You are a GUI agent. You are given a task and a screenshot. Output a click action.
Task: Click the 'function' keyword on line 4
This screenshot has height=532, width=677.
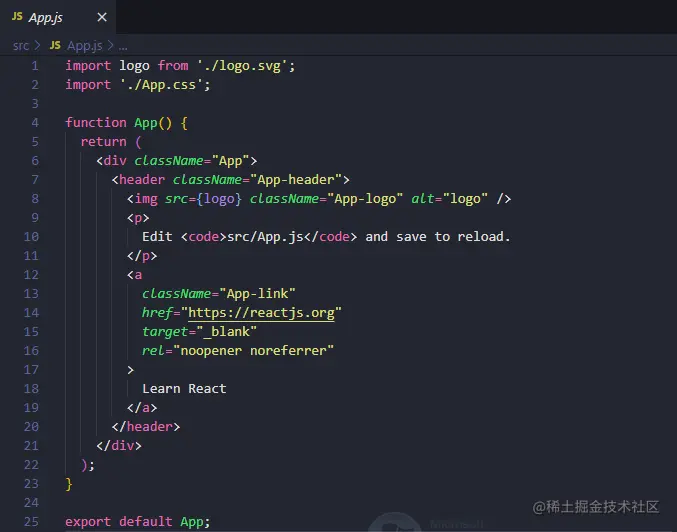pos(96,123)
